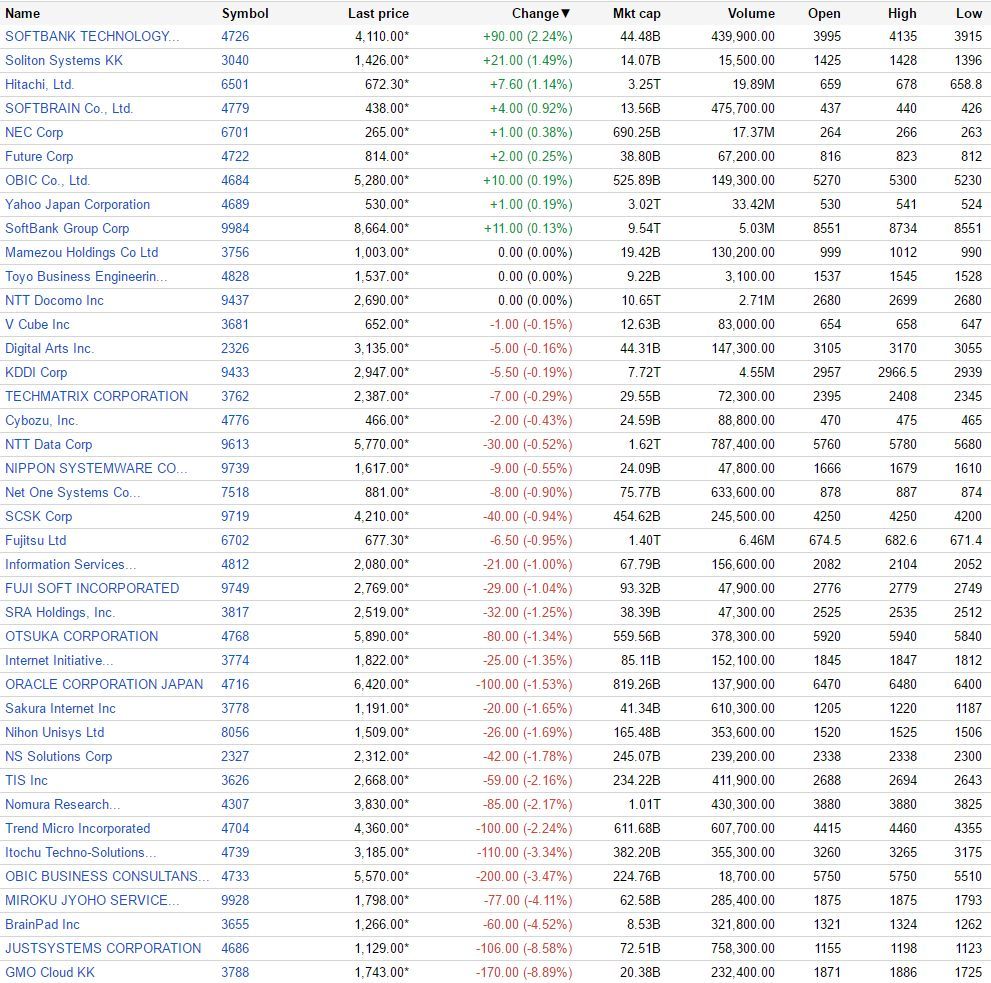
Task: Select the -170.00 (-8.89%) change value
Action: coord(525,974)
